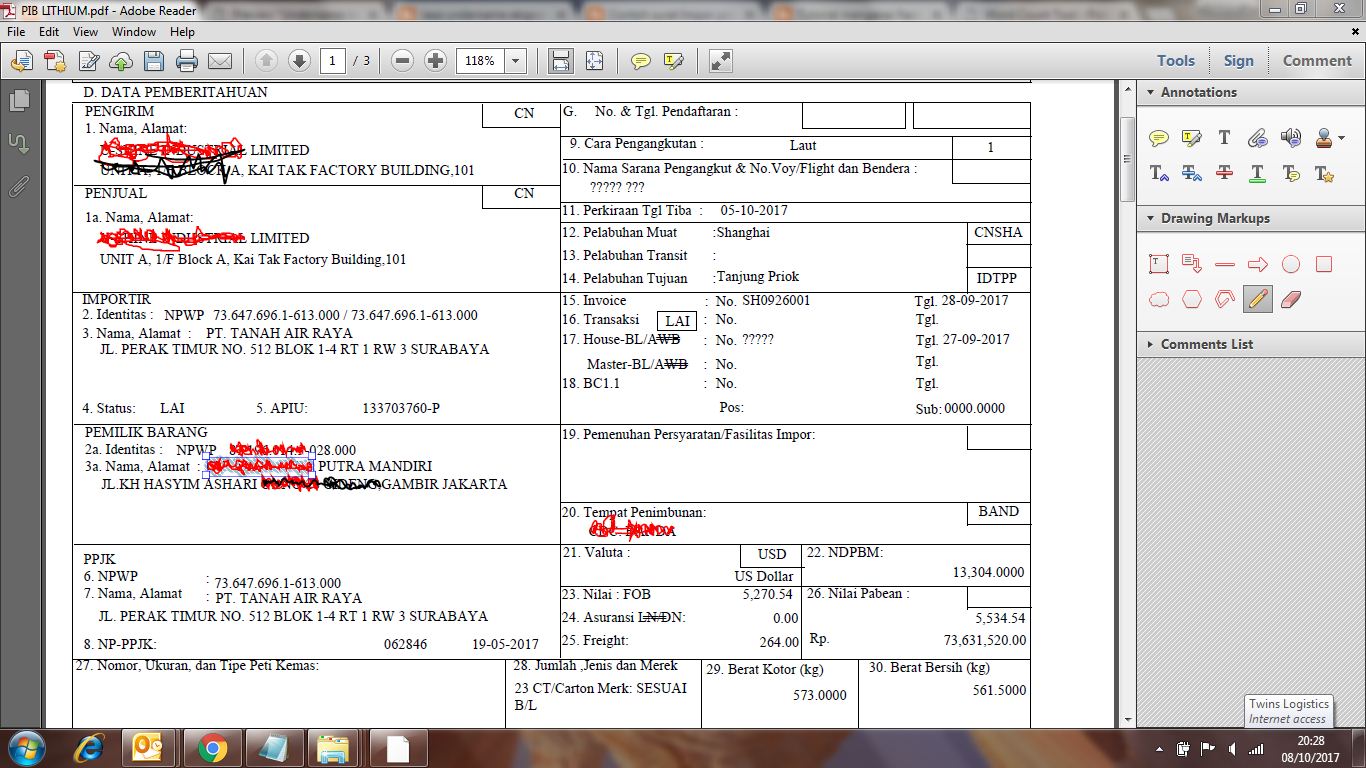Switch to fit-page view mode
1366x768 pixels.
pos(594,61)
